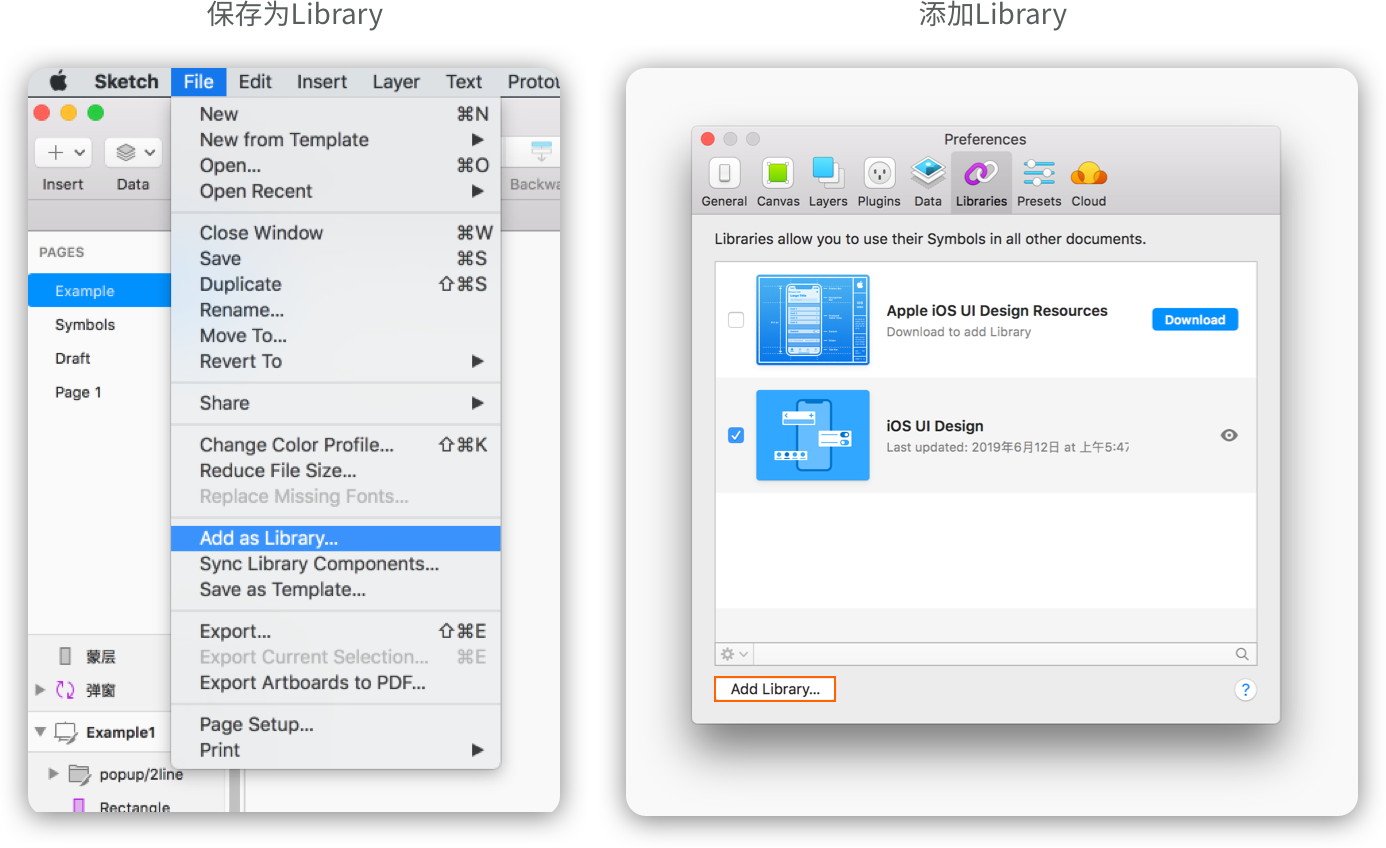Image resolution: width=1386 pixels, height=848 pixels.
Task: Open the Insert menu in the menu bar
Action: click(x=322, y=82)
